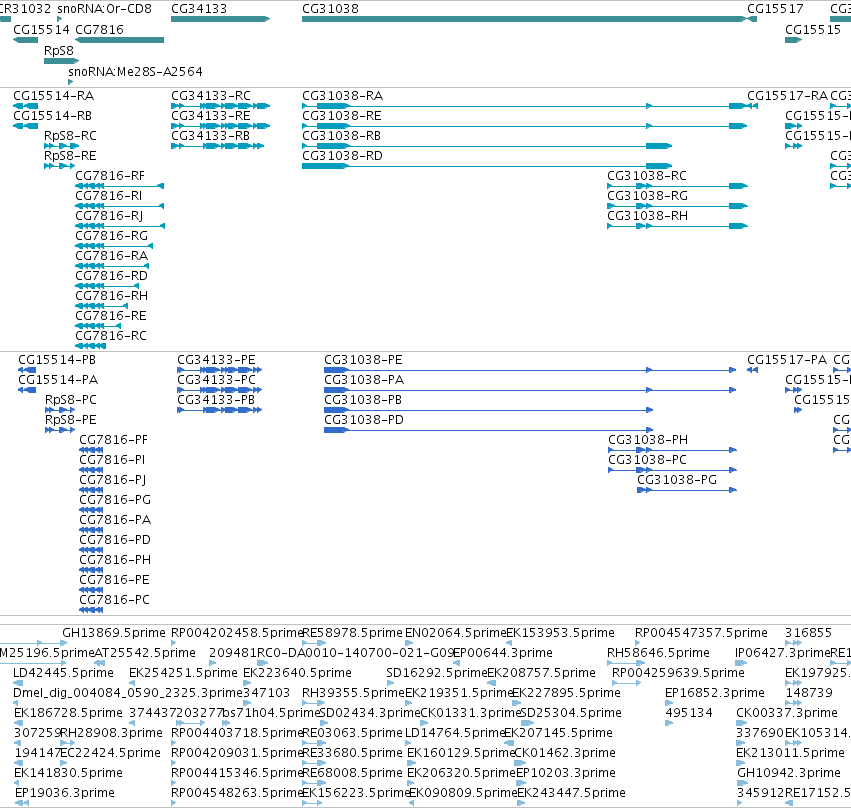The height and width of the screenshot is (808, 851).
Task: Select transcript CG31038-RG
Action: (x=647, y=196)
